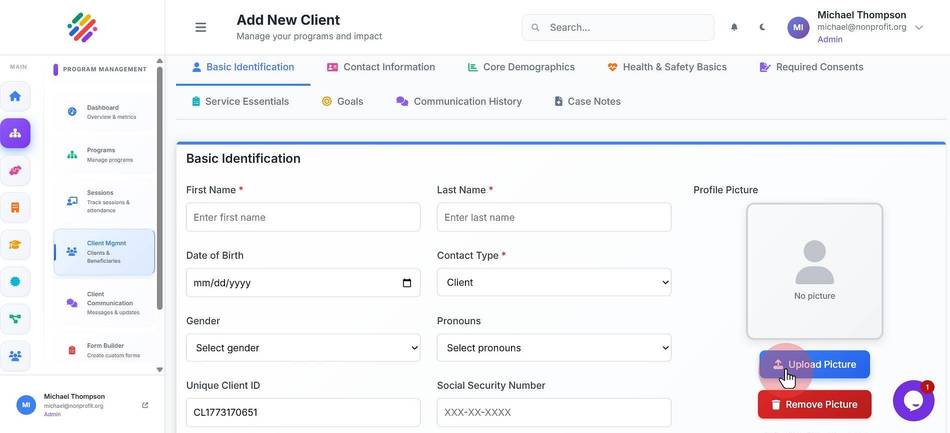Viewport: 950px width, 433px height.
Task: Focus the Last Name input field
Action: pos(554,217)
